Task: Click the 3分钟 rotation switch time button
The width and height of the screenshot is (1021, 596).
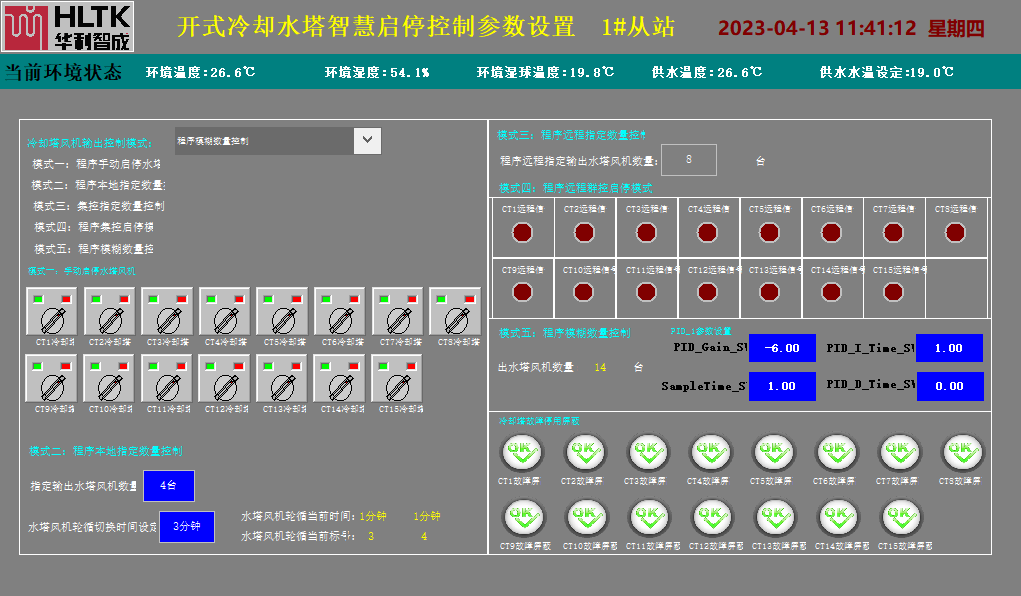Action: tap(187, 526)
